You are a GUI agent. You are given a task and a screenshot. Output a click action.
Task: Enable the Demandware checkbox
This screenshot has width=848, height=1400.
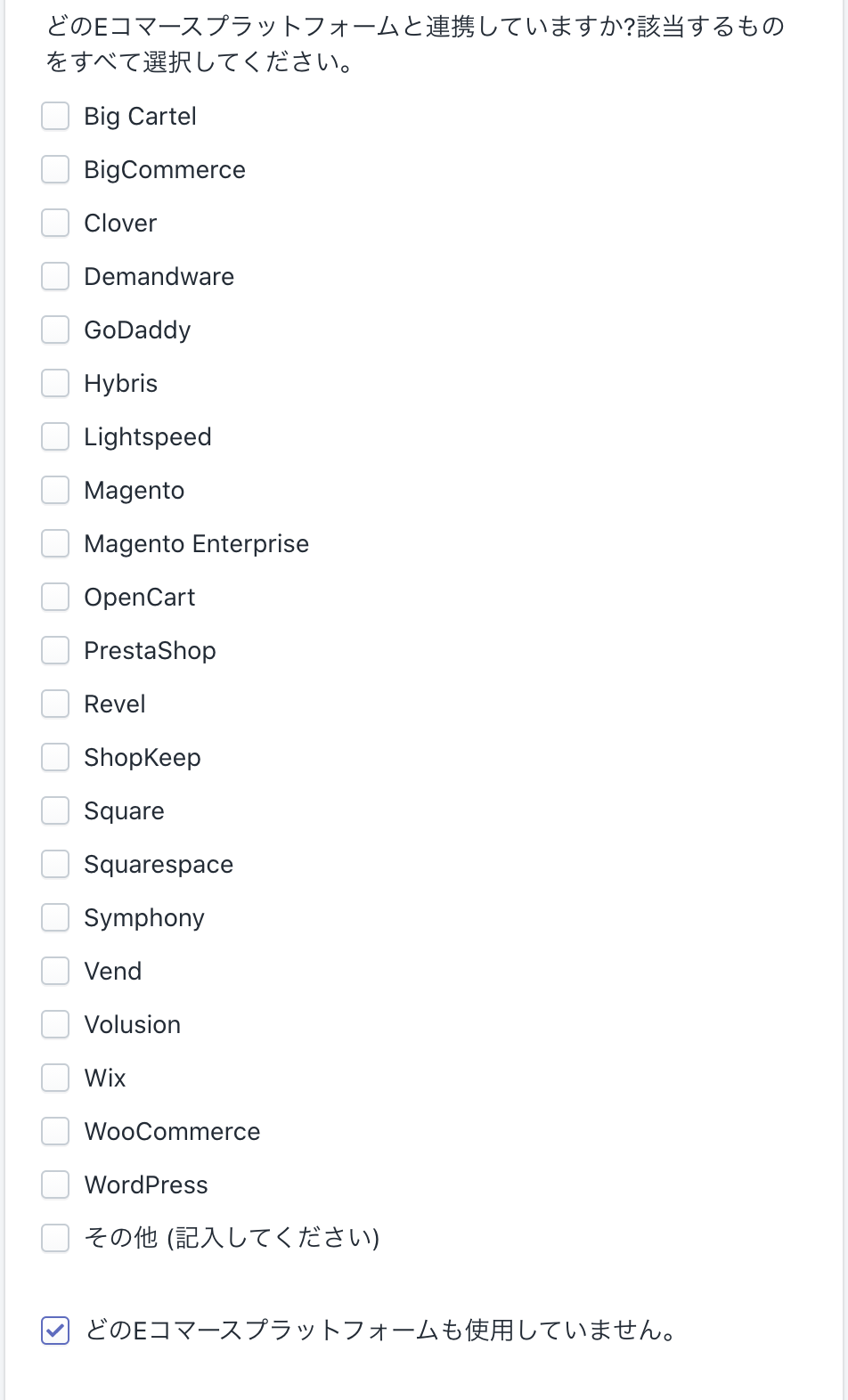click(x=55, y=277)
